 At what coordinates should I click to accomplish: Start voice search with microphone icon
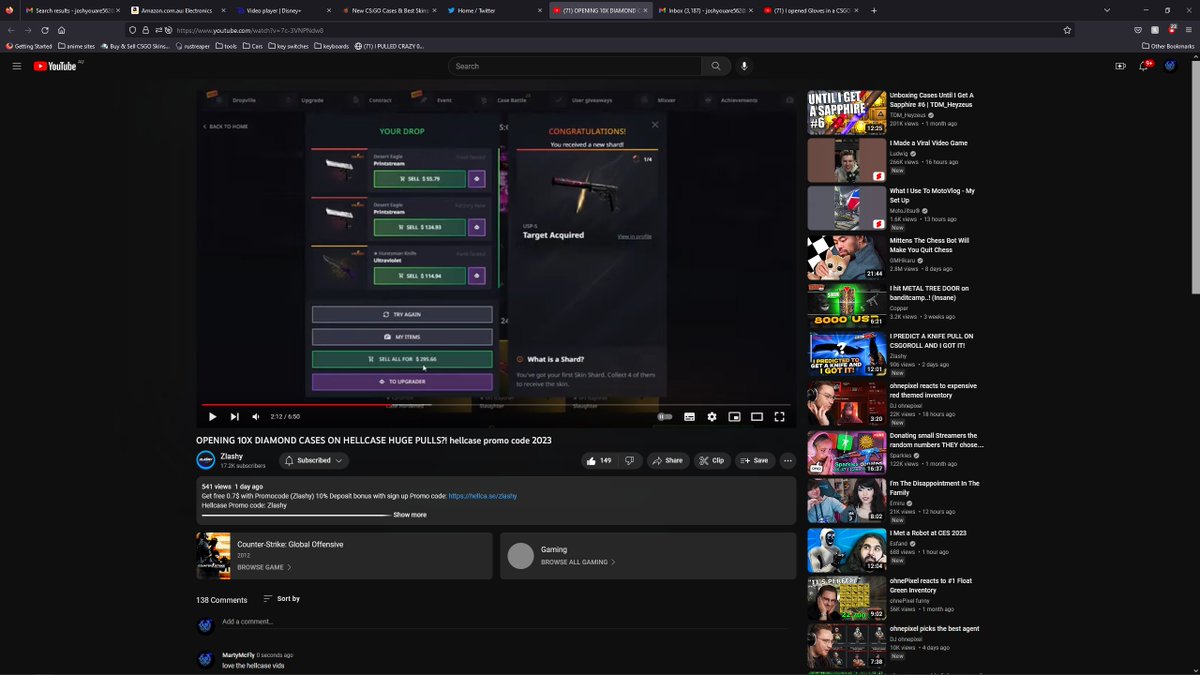pyautogui.click(x=744, y=66)
